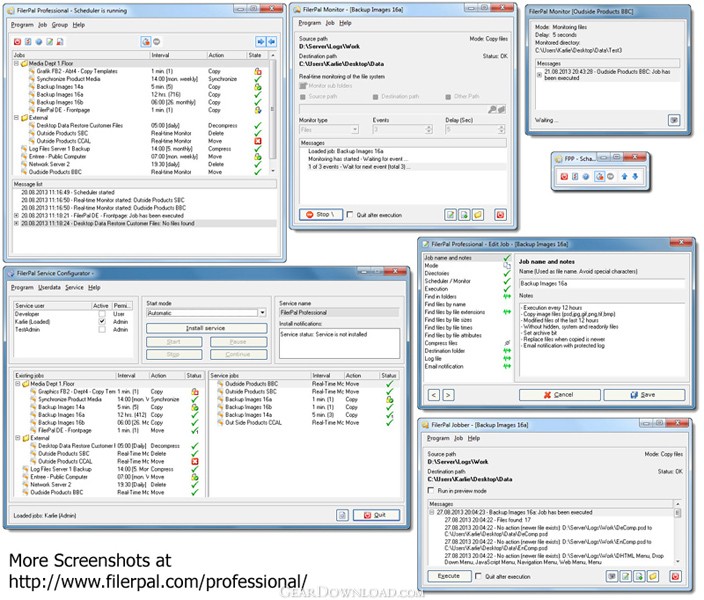Open Group menu in Scheduler window

(59, 25)
